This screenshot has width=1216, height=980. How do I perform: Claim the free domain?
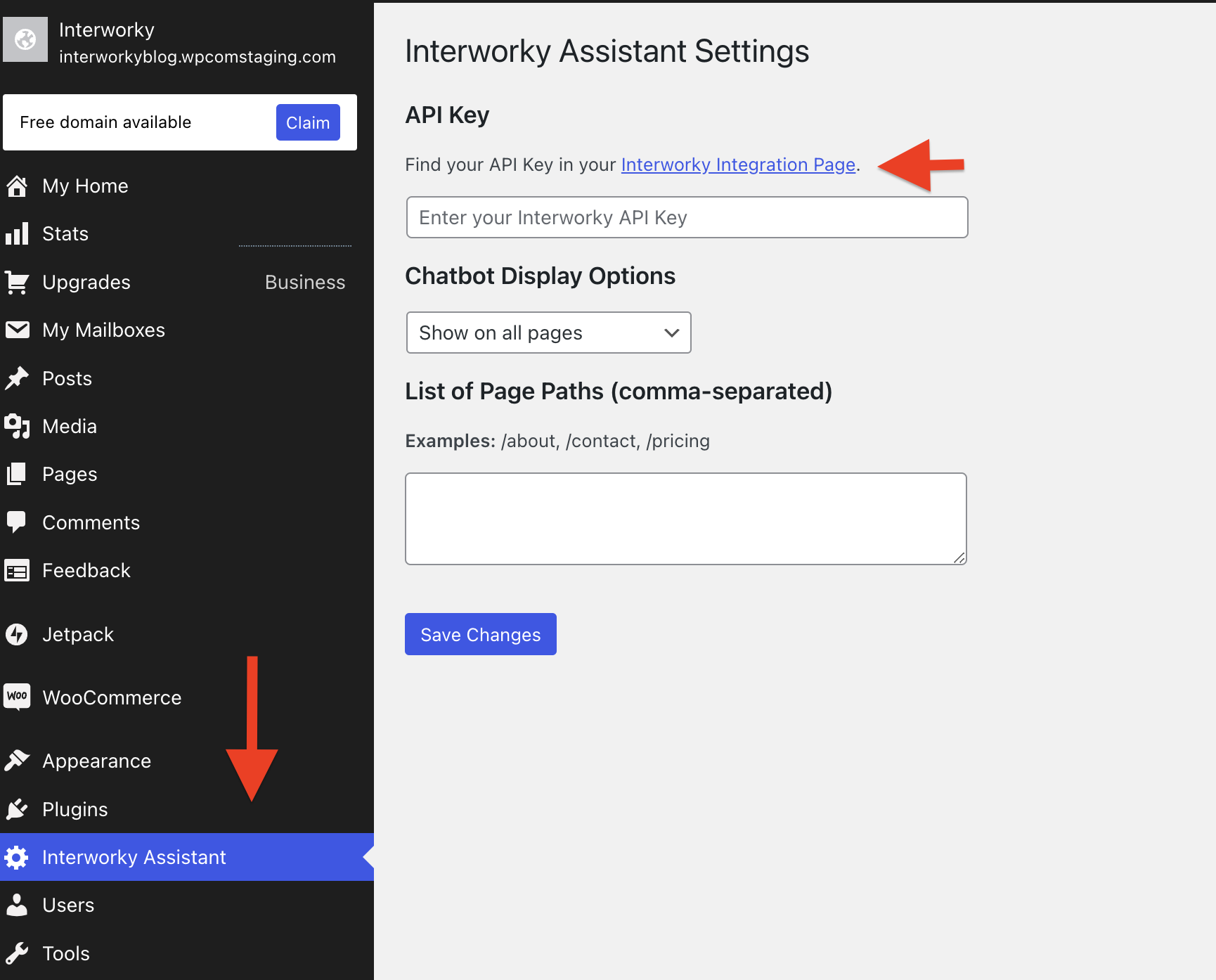[308, 122]
